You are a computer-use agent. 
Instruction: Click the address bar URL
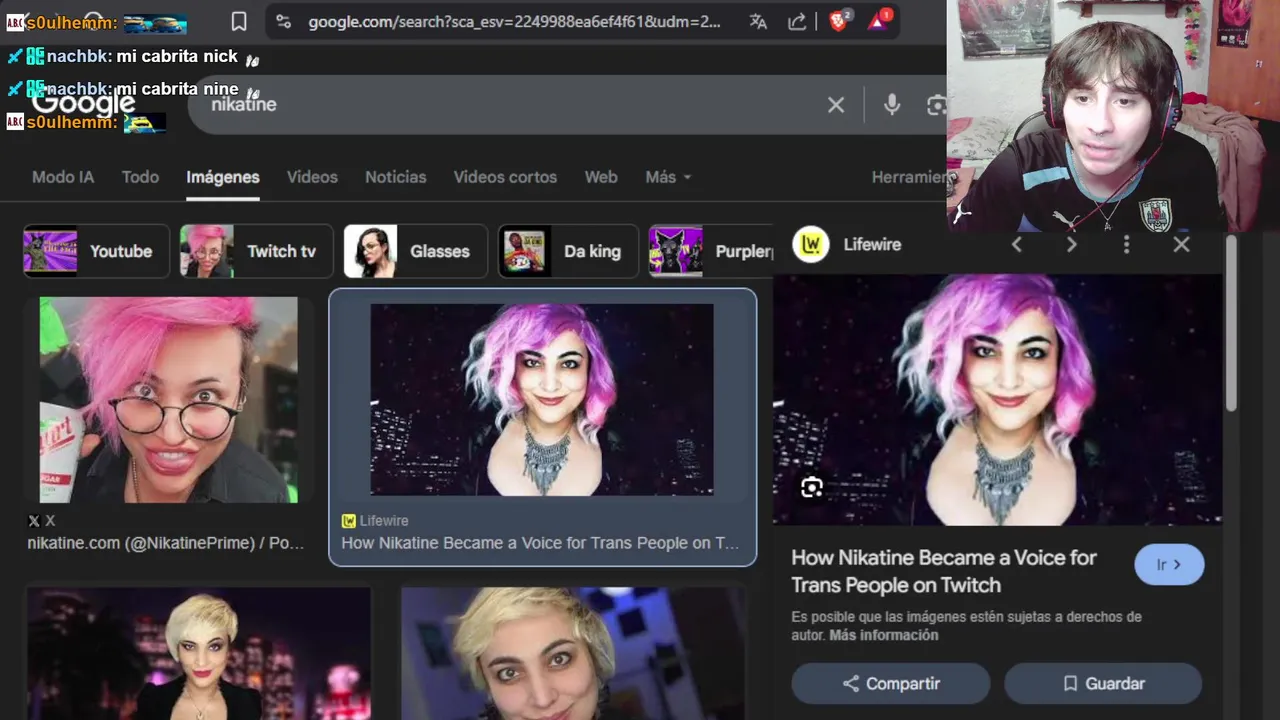(514, 21)
